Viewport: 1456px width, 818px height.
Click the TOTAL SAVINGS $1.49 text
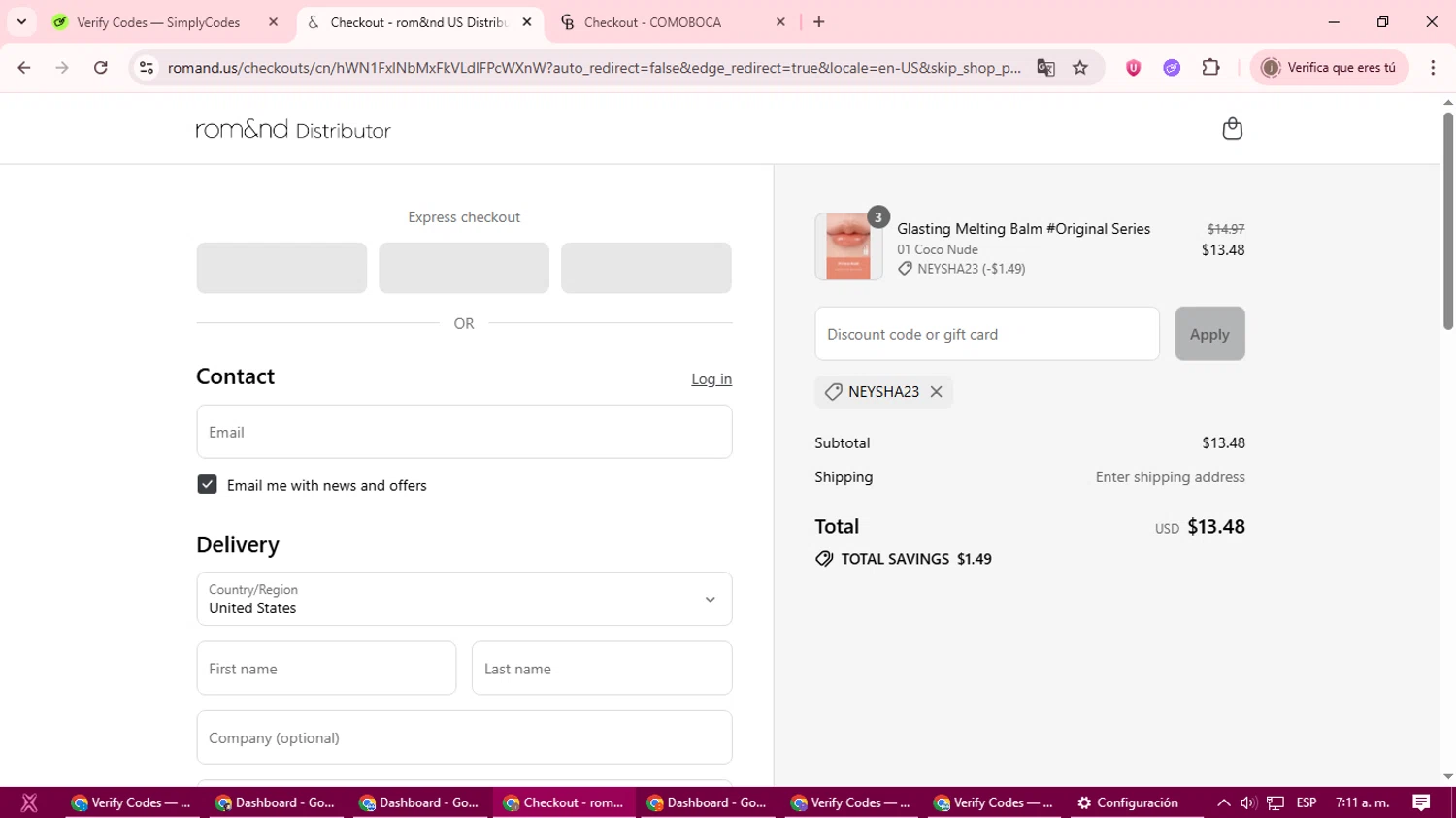coord(916,559)
